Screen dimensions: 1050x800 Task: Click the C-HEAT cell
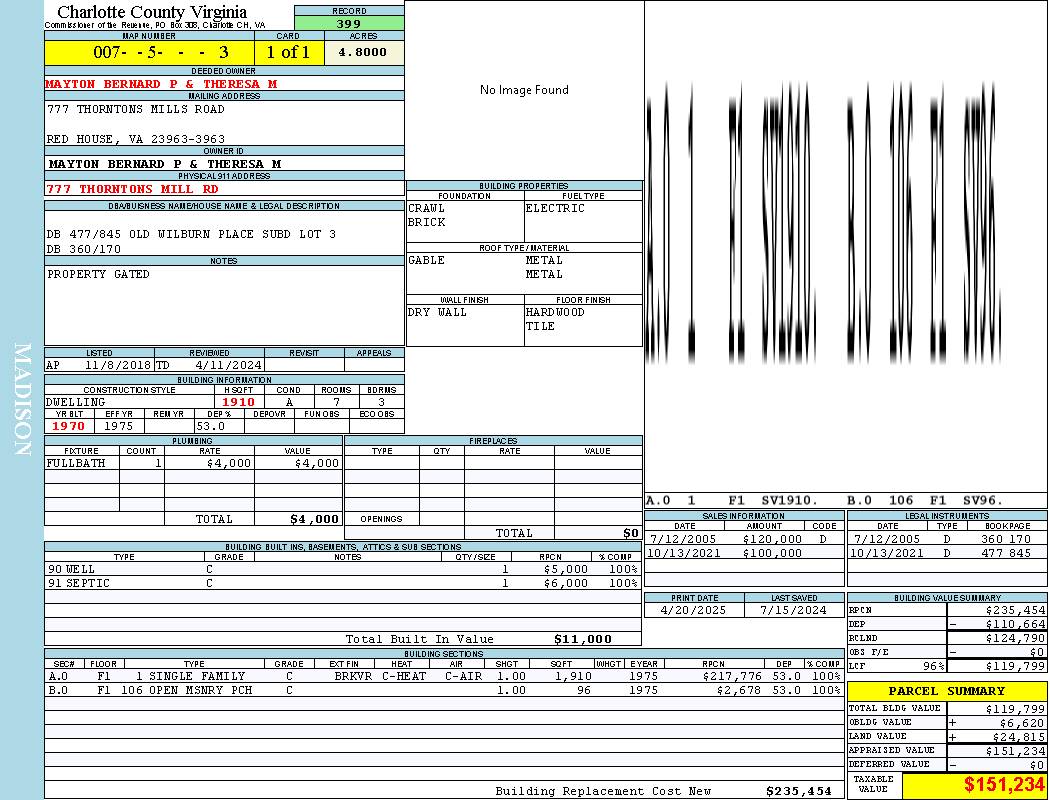pyautogui.click(x=404, y=676)
